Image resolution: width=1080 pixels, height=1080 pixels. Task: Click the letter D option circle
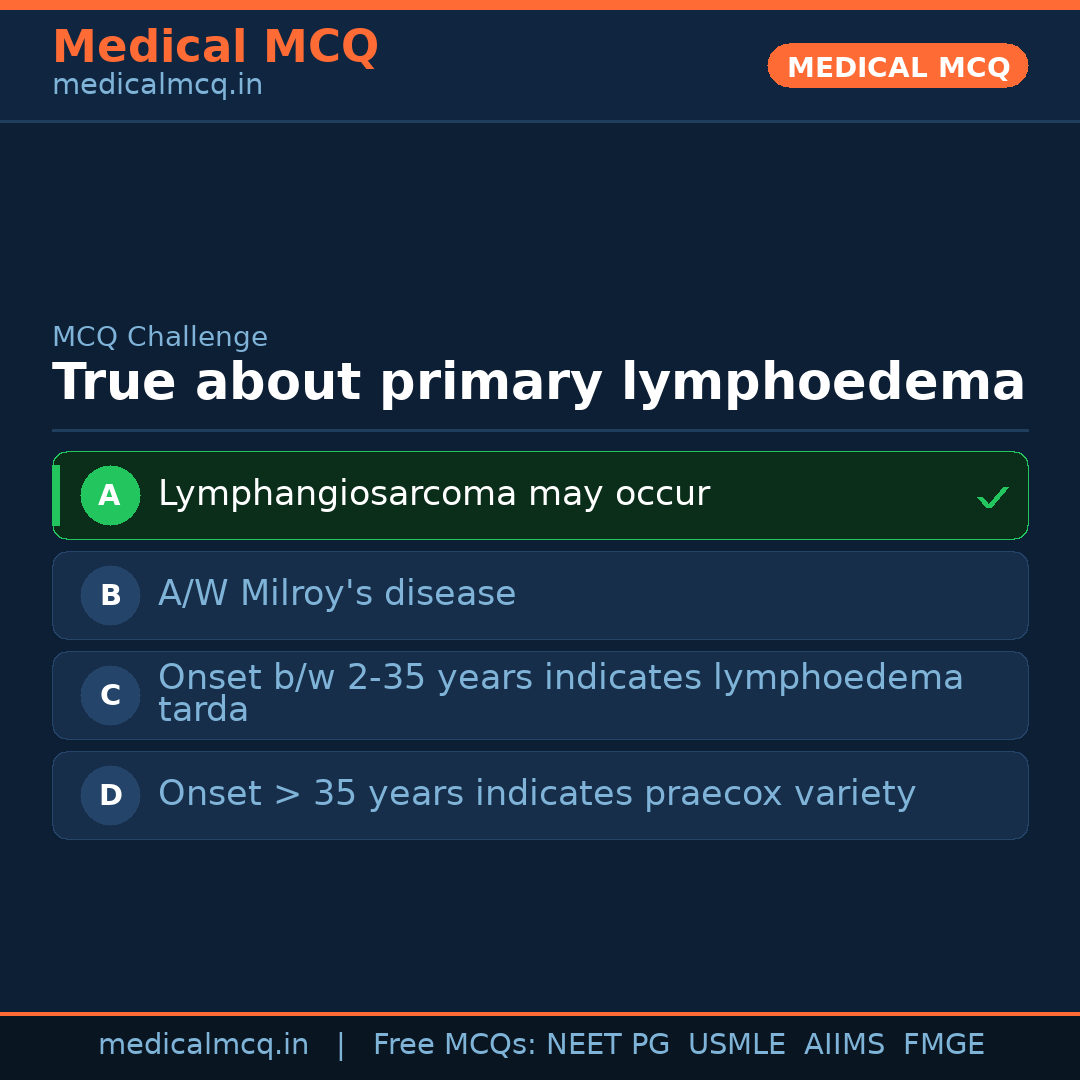(x=110, y=796)
